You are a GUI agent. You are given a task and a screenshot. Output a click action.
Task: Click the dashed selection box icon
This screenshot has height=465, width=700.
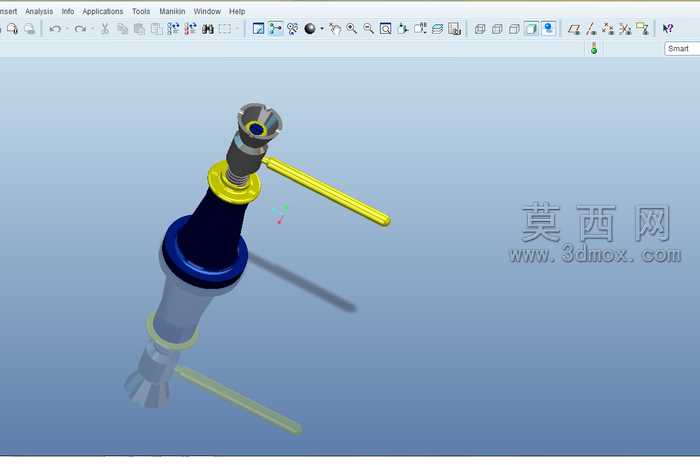(225, 29)
